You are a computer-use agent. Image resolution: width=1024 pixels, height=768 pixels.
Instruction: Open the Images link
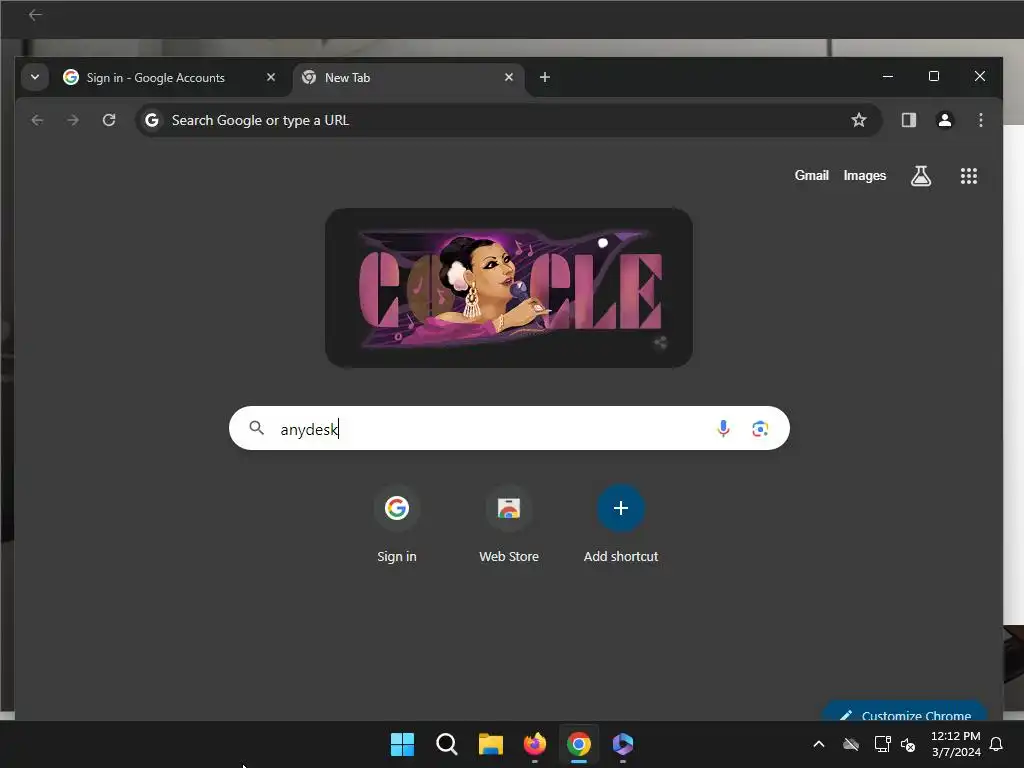point(865,176)
